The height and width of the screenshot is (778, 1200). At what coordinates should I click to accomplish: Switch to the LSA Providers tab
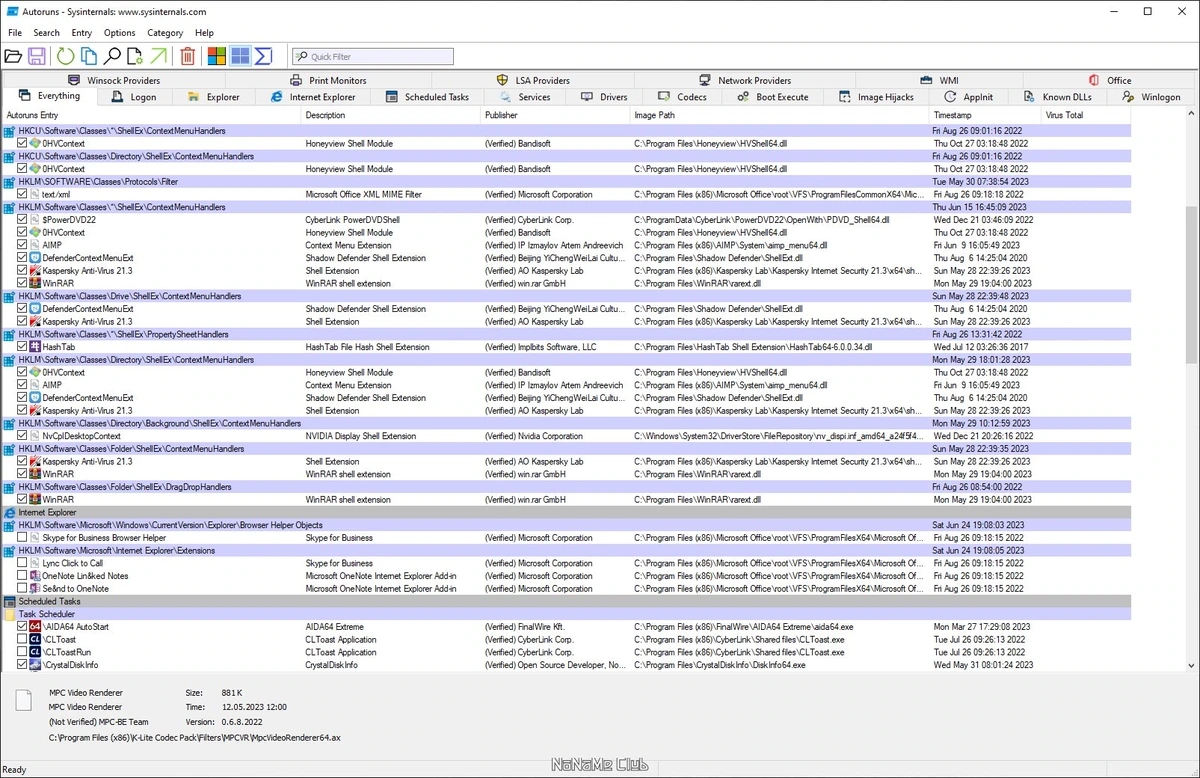point(533,80)
